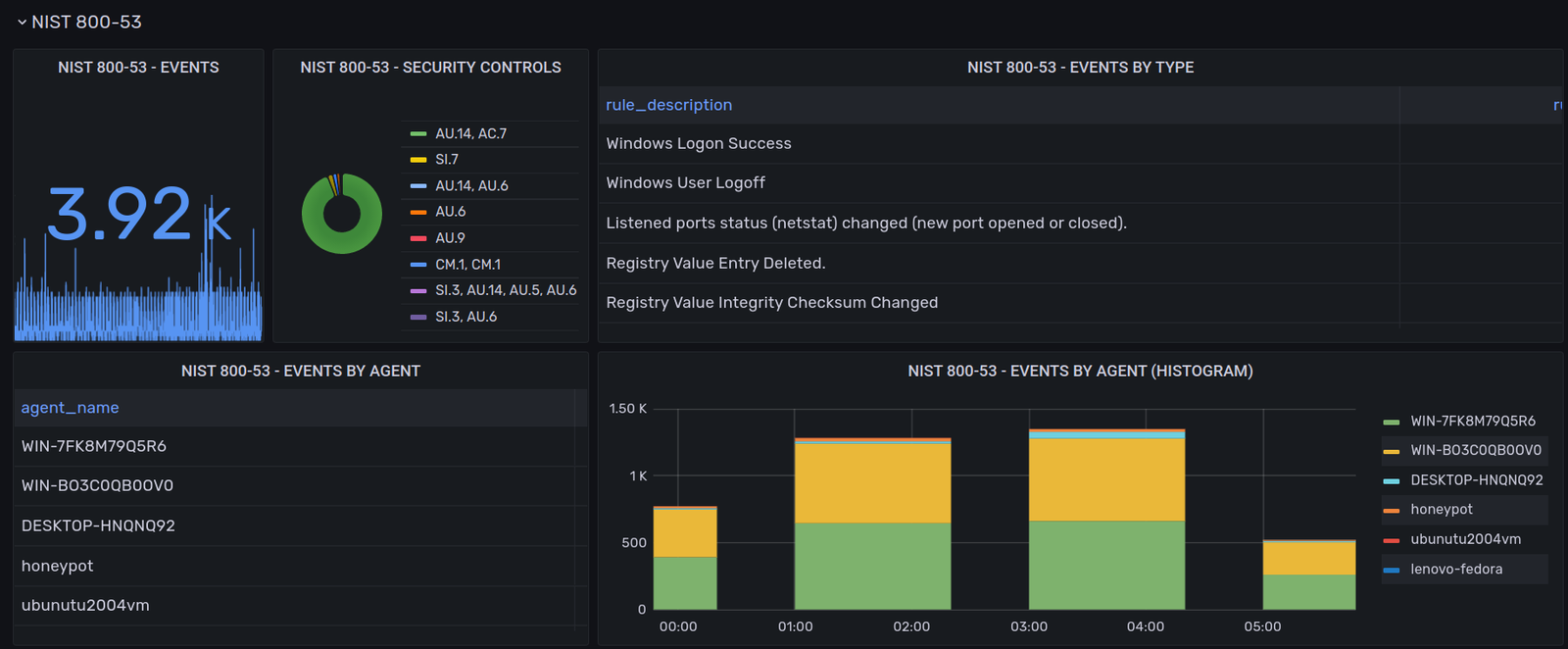
Task: Collapse the NIST 800-53 row chevron
Action: pos(22,22)
